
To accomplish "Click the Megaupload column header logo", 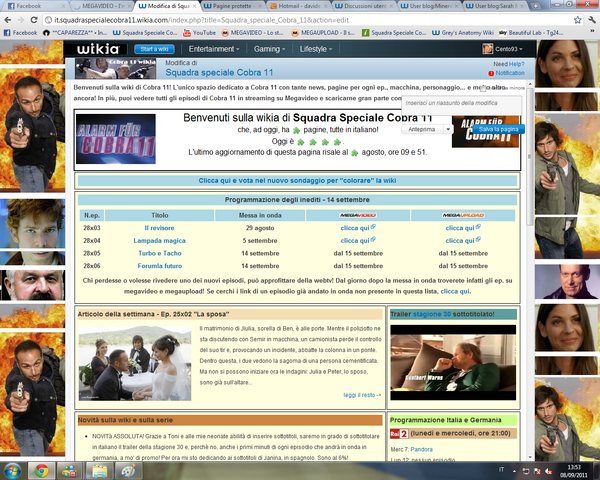I will pyautogui.click(x=463, y=215).
